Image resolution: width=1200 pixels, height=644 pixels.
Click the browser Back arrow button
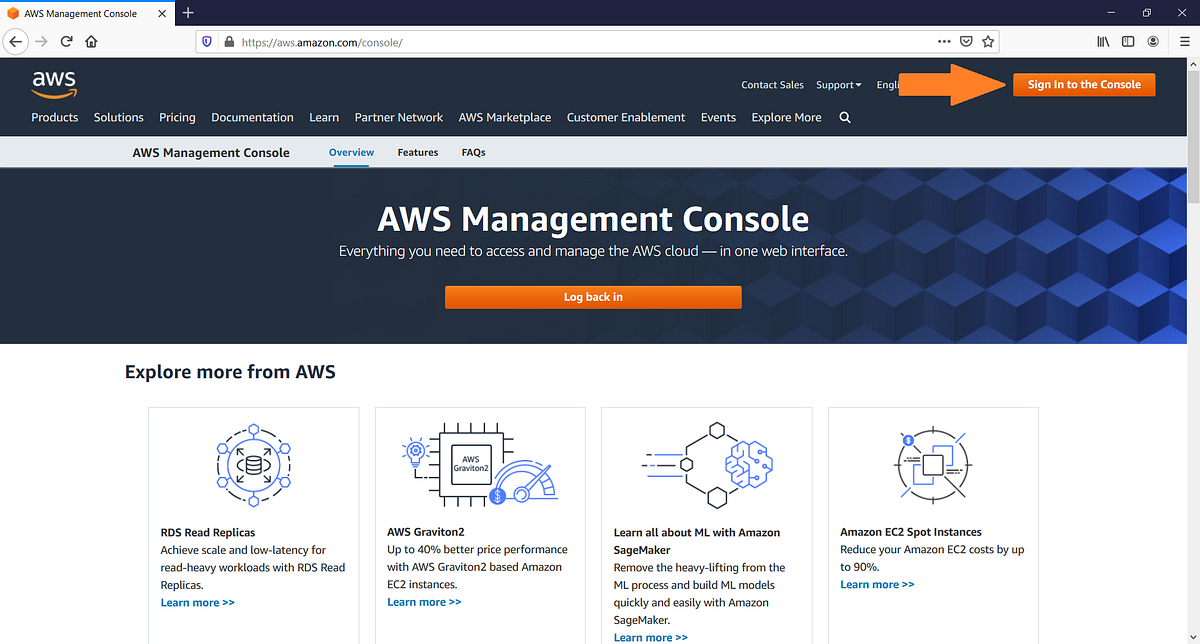coord(16,42)
